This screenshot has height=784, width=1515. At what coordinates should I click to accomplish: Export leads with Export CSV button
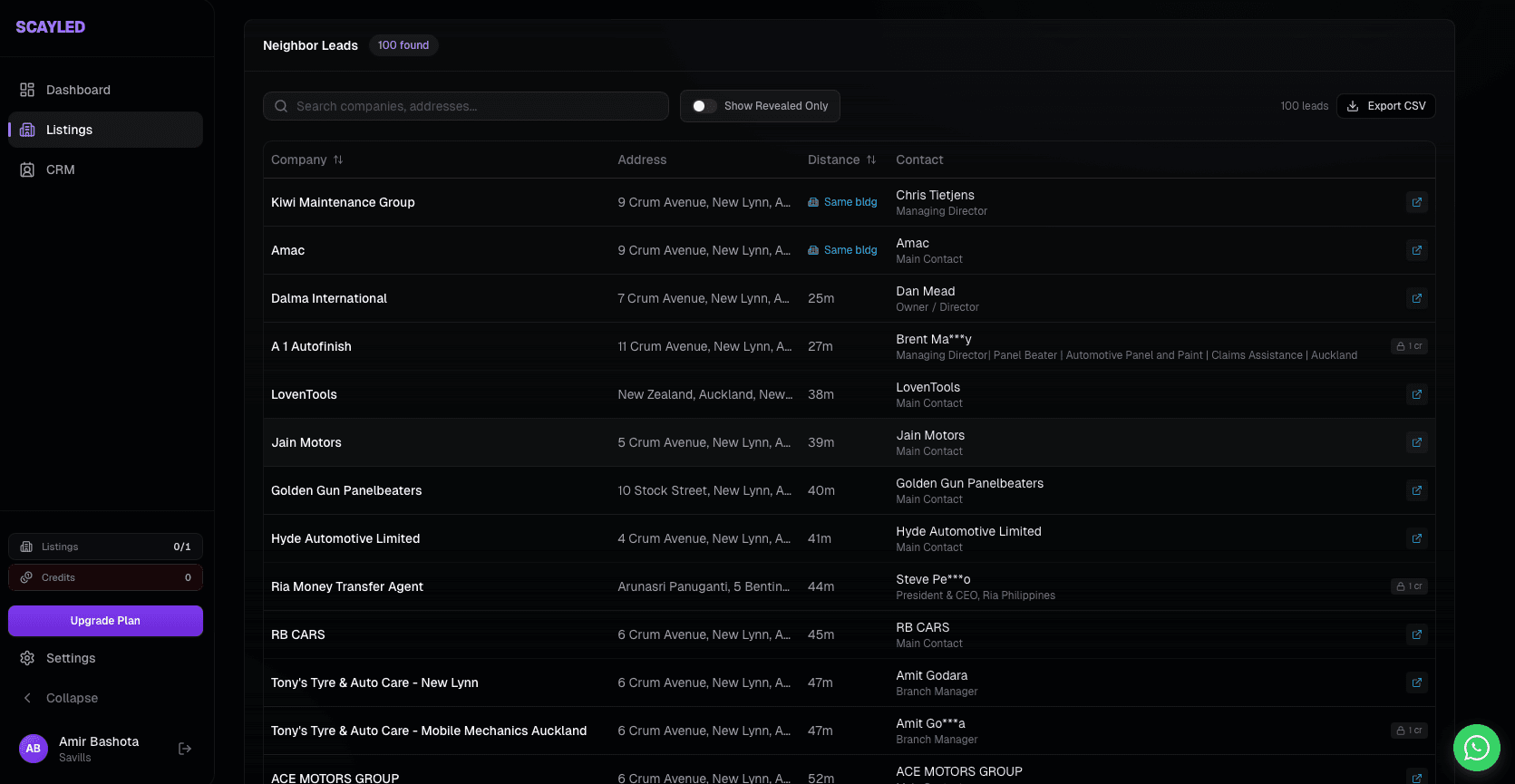pos(1385,106)
